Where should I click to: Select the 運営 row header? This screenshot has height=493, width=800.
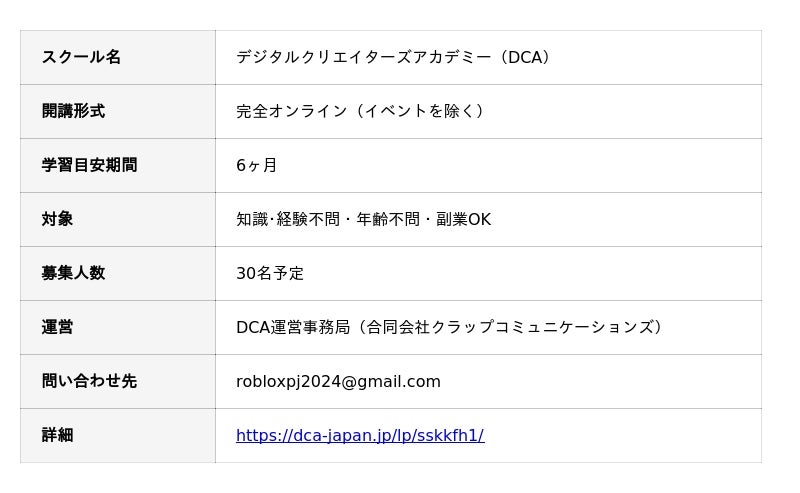[x=57, y=327]
